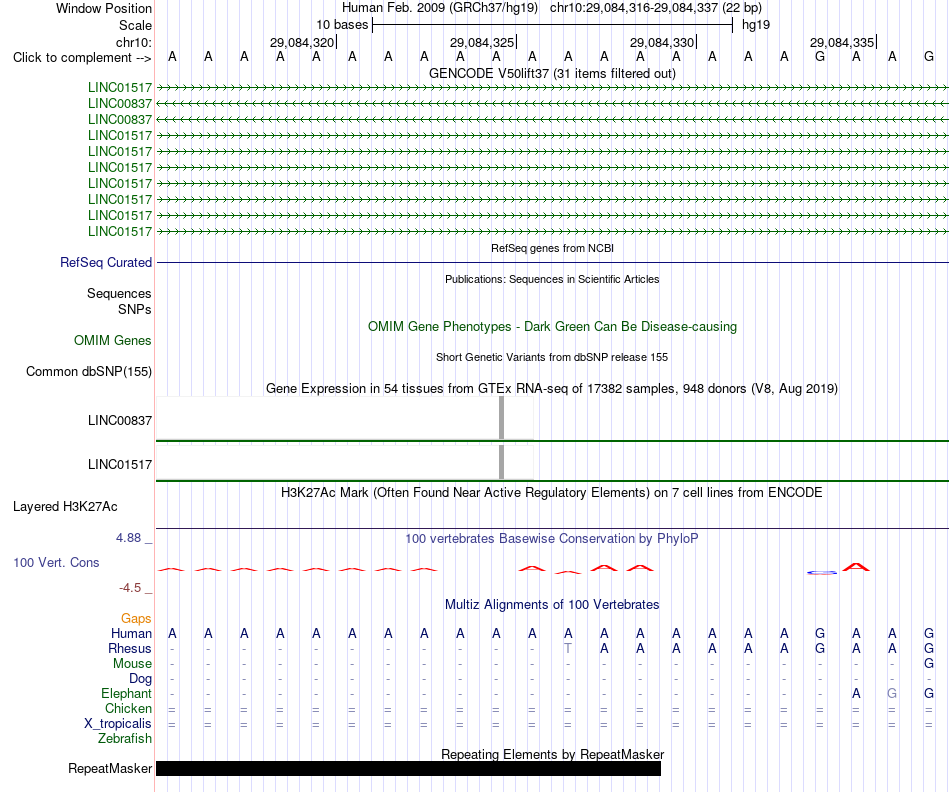
Task: Click the OMIM Genes track label
Action: (x=112, y=341)
